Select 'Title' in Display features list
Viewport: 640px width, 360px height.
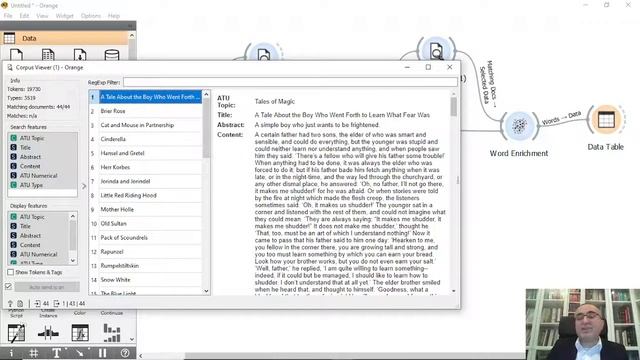coord(39,226)
